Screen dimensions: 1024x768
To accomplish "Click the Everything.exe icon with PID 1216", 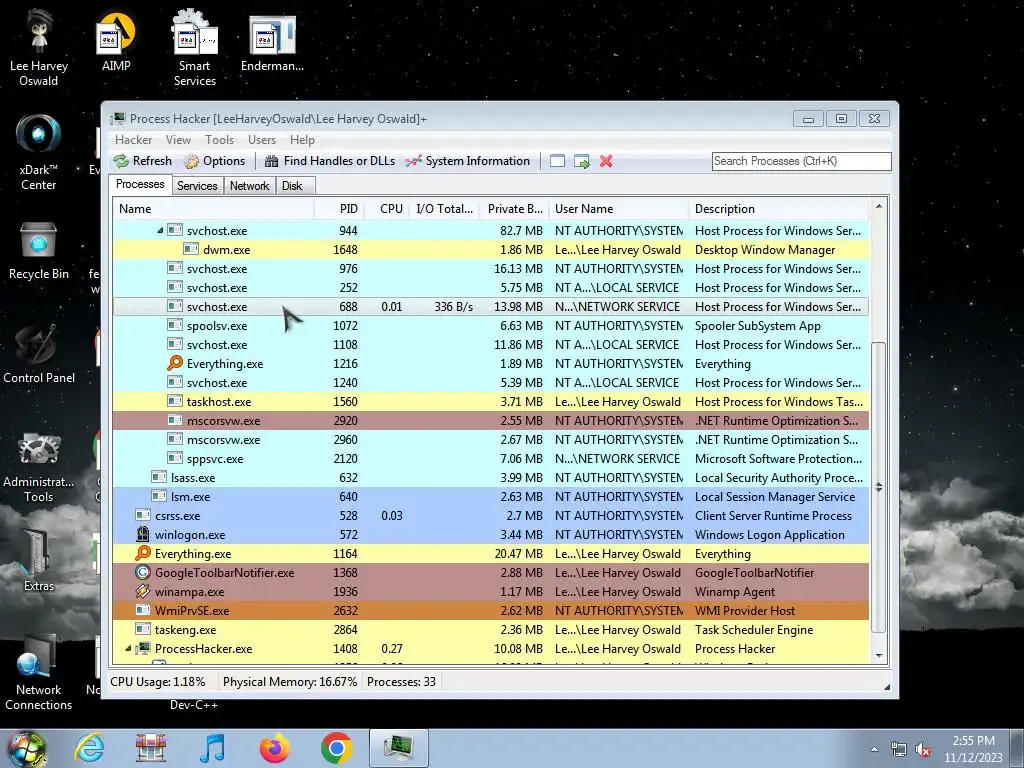I will pos(175,363).
